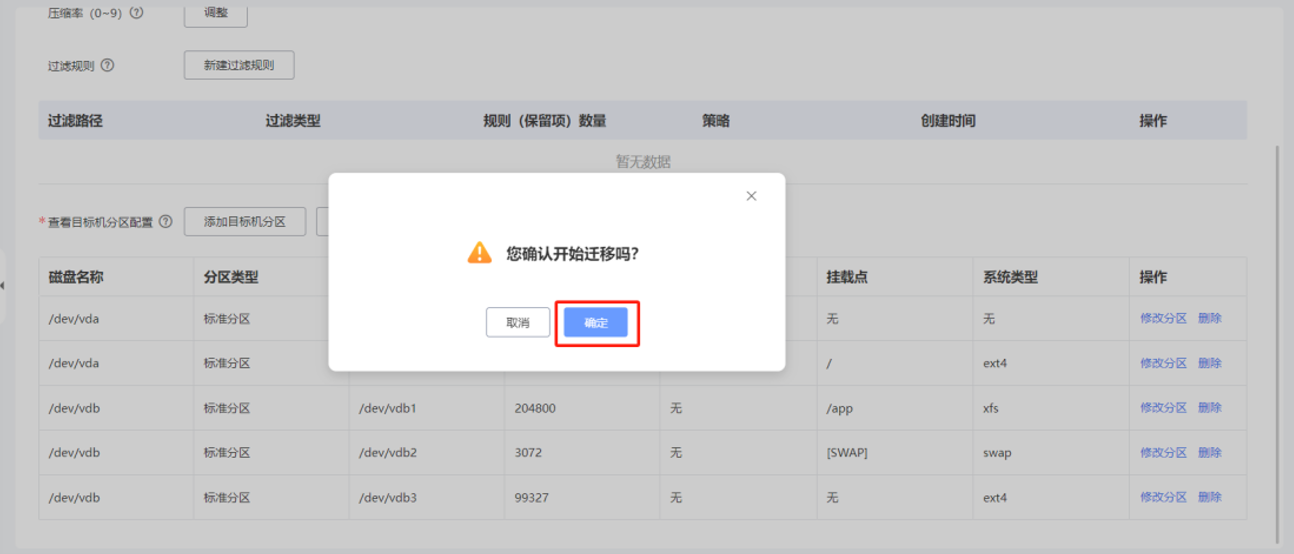This screenshot has width=1294, height=554.
Task: Click the orange warning triangle icon
Action: point(480,253)
